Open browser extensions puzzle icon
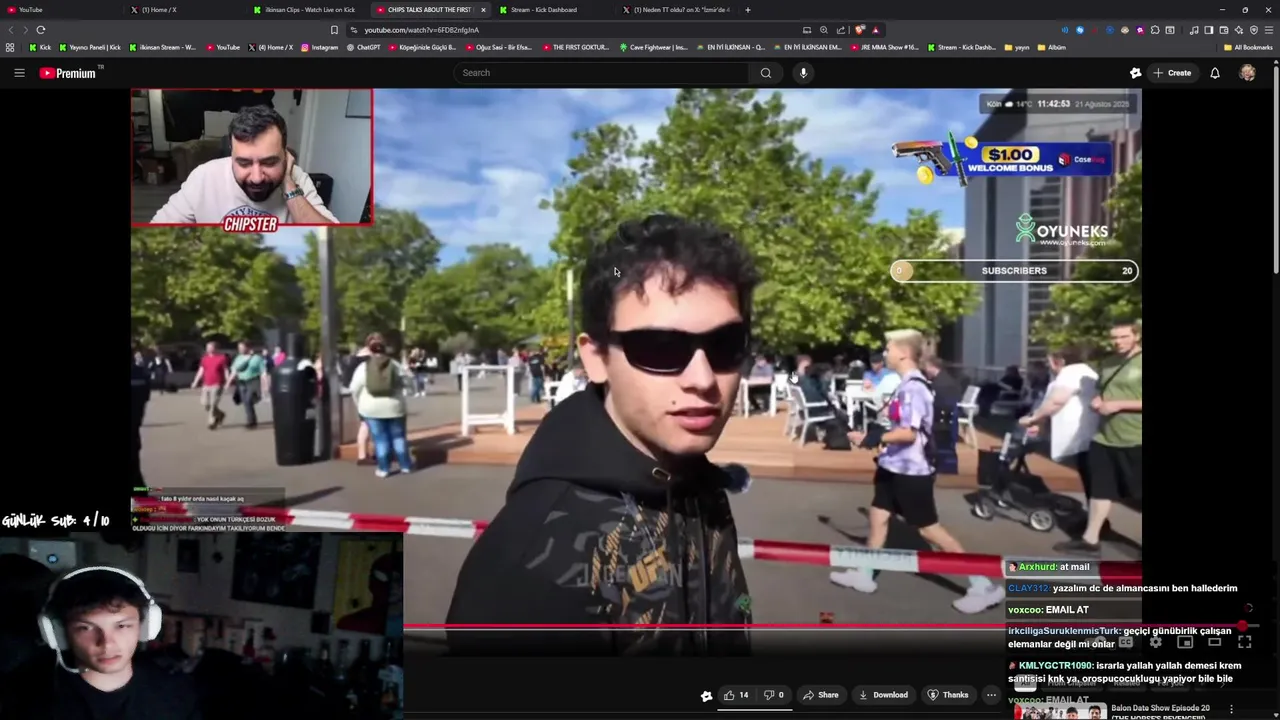Viewport: 1280px width, 720px height. tap(1155, 30)
